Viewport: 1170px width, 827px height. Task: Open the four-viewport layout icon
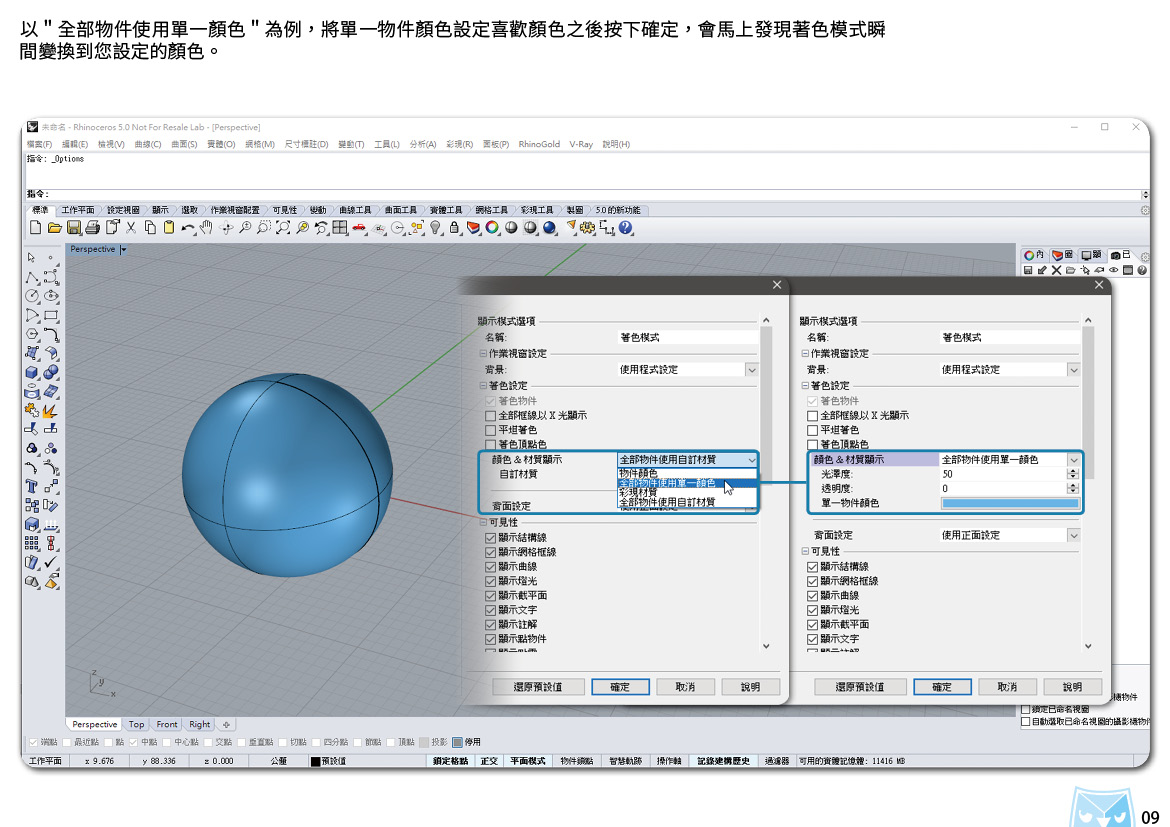point(340,228)
